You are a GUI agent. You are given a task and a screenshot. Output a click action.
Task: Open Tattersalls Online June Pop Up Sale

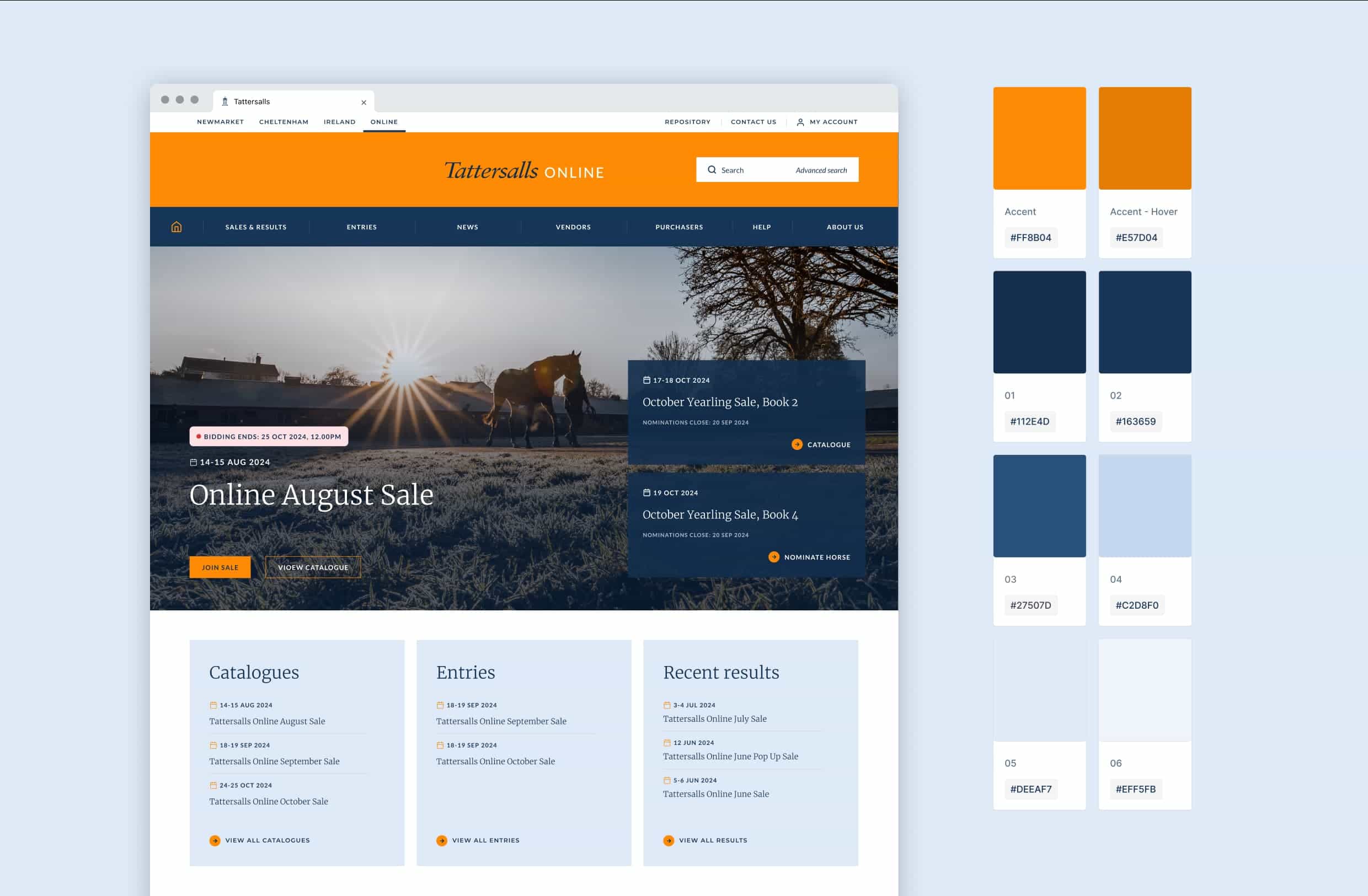click(x=730, y=756)
